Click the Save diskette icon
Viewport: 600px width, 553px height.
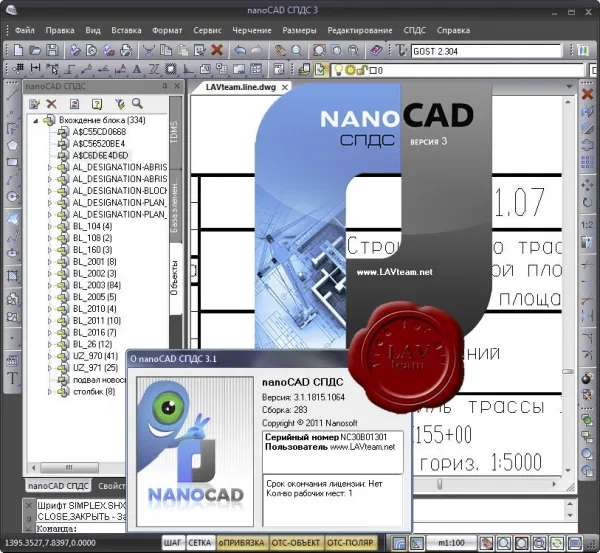click(52, 50)
